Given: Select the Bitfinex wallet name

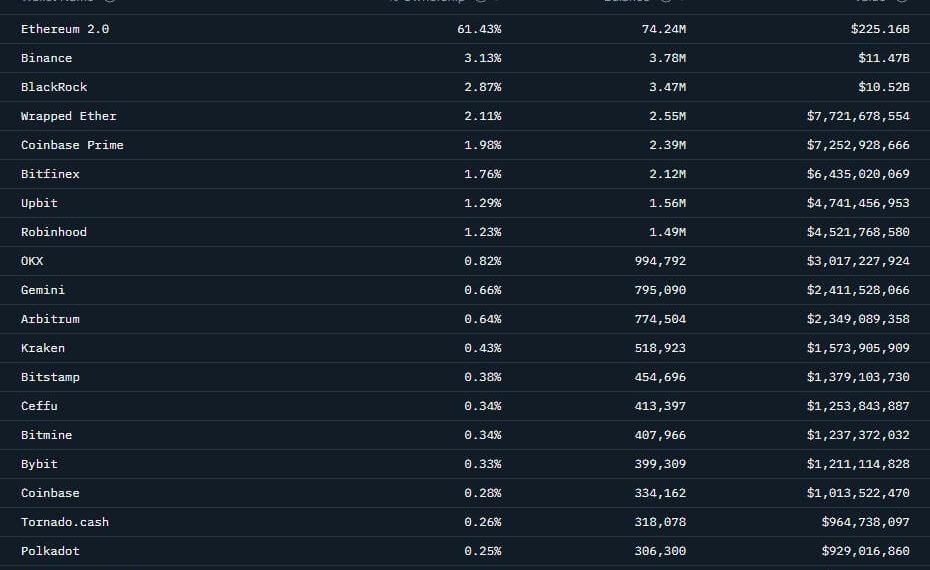Looking at the screenshot, I should [50, 174].
